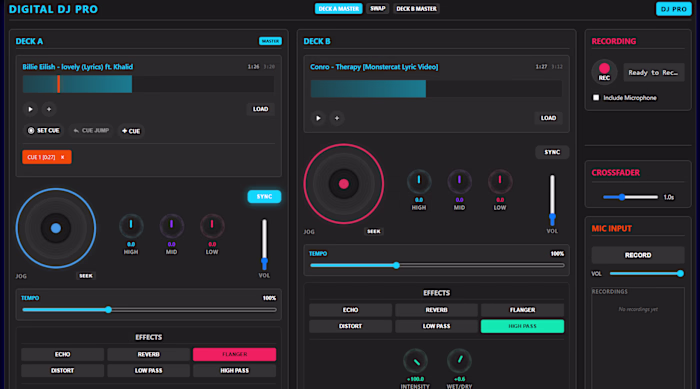Click the 'Ready to Rec...' status field
700x389 pixels.
click(654, 72)
